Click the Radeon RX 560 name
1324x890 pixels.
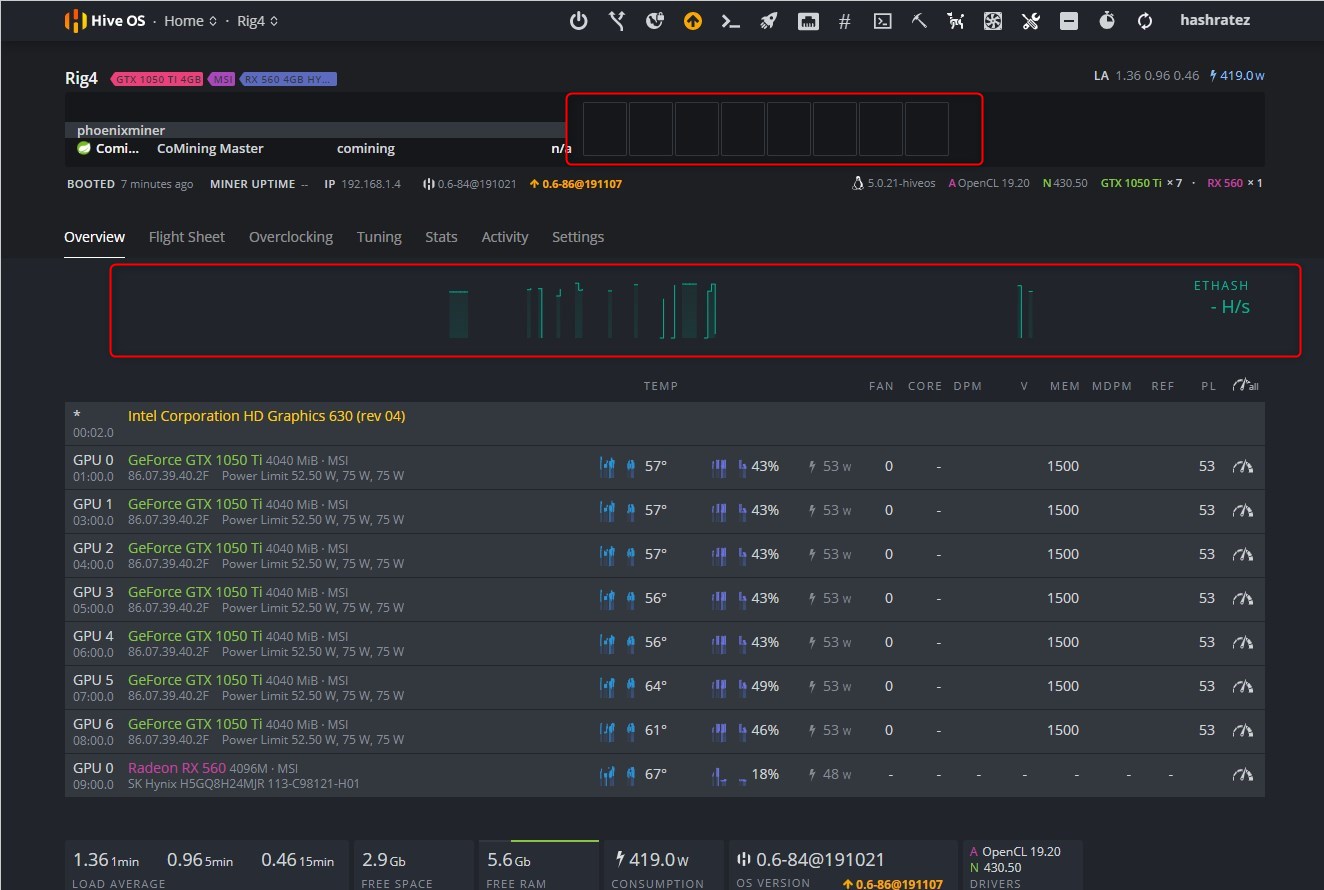coord(177,768)
